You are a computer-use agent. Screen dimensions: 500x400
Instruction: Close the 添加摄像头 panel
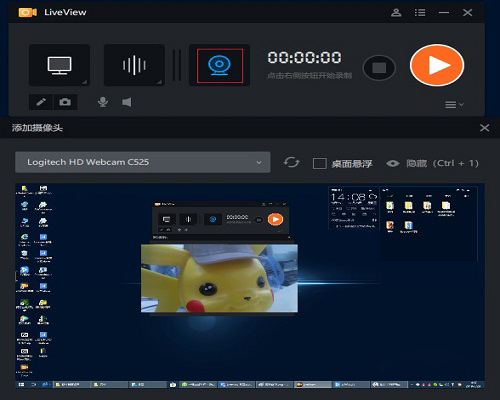tap(485, 128)
